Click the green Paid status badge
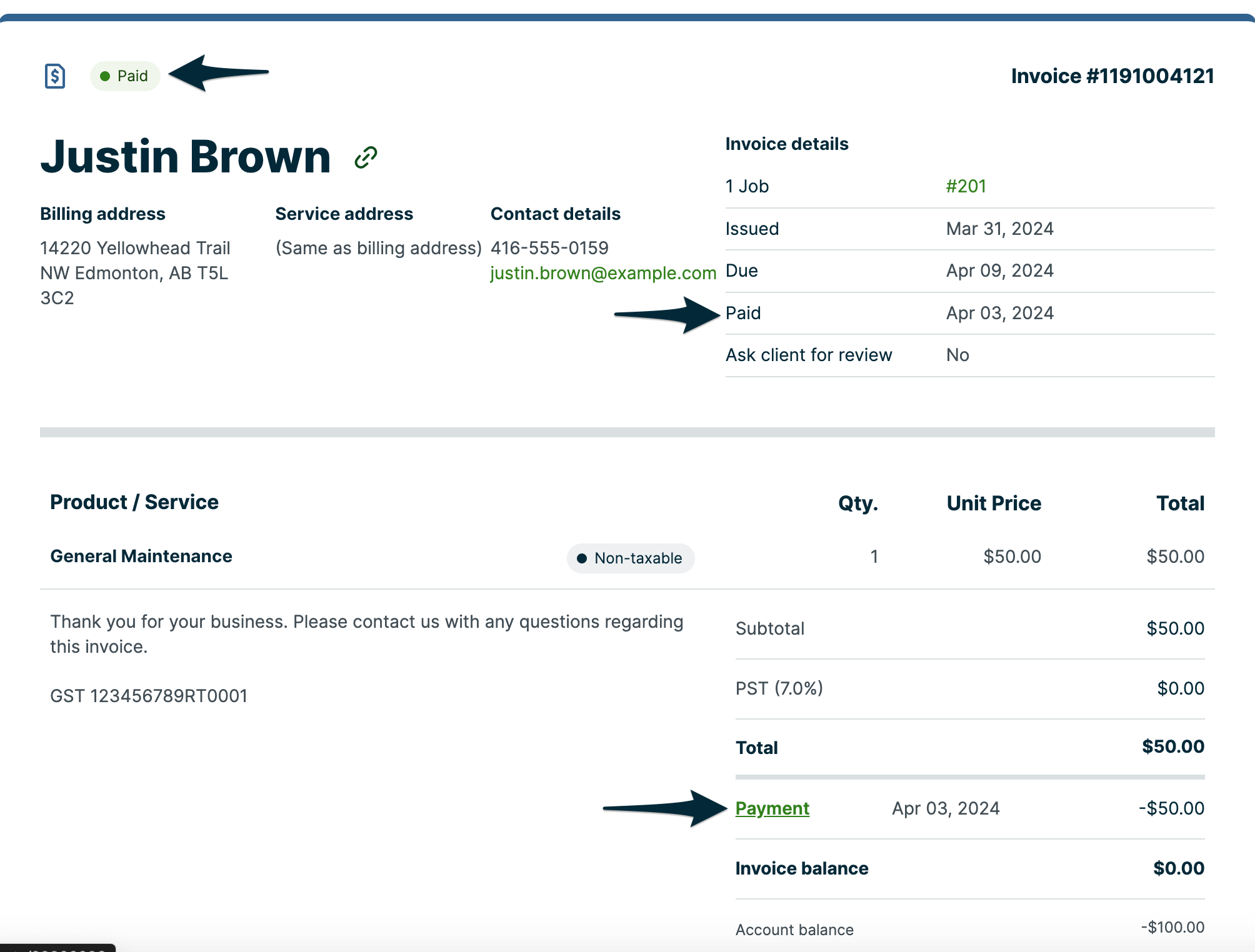Viewport: 1255px width, 952px height. pyautogui.click(x=125, y=76)
